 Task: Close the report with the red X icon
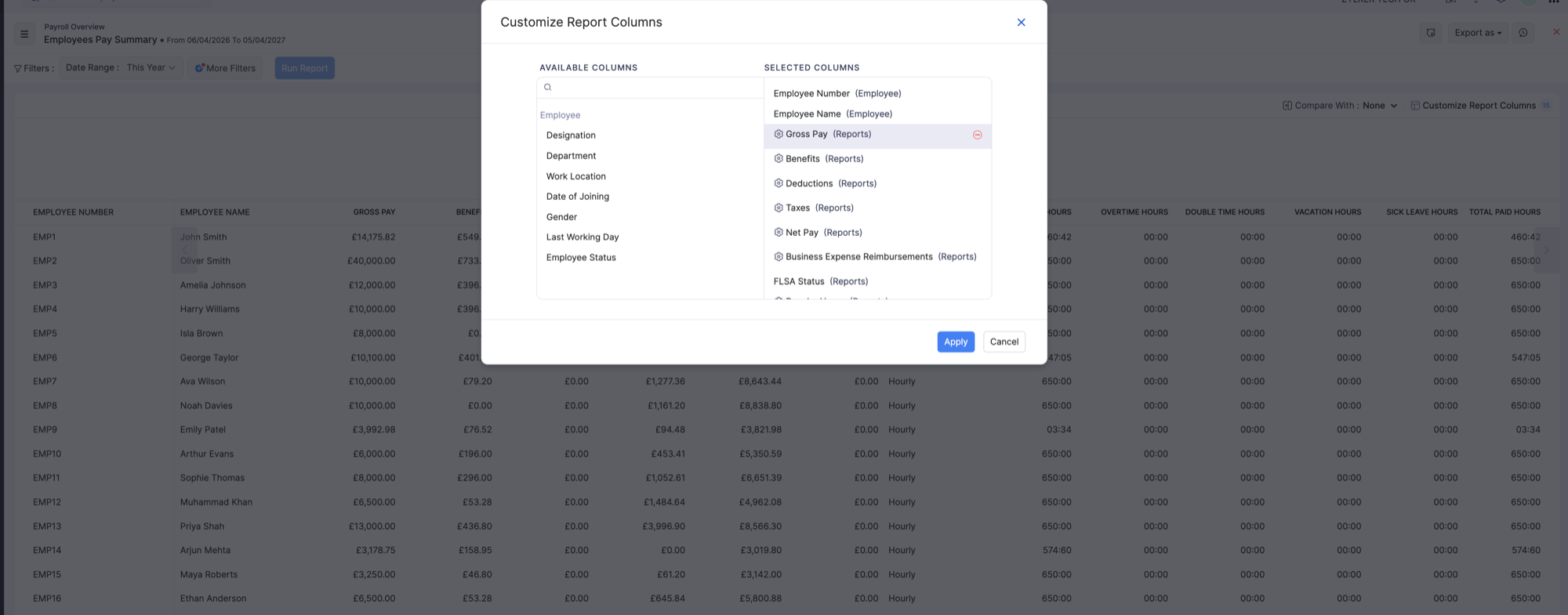click(x=1556, y=32)
